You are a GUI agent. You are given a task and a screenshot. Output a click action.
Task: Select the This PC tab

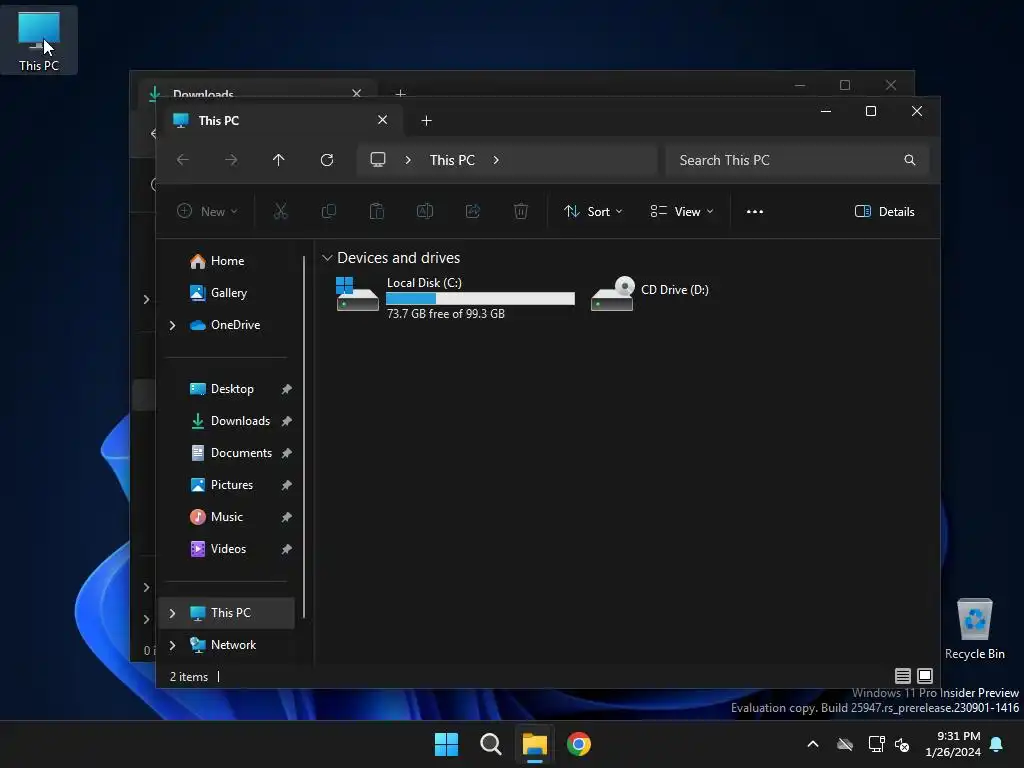click(x=281, y=121)
